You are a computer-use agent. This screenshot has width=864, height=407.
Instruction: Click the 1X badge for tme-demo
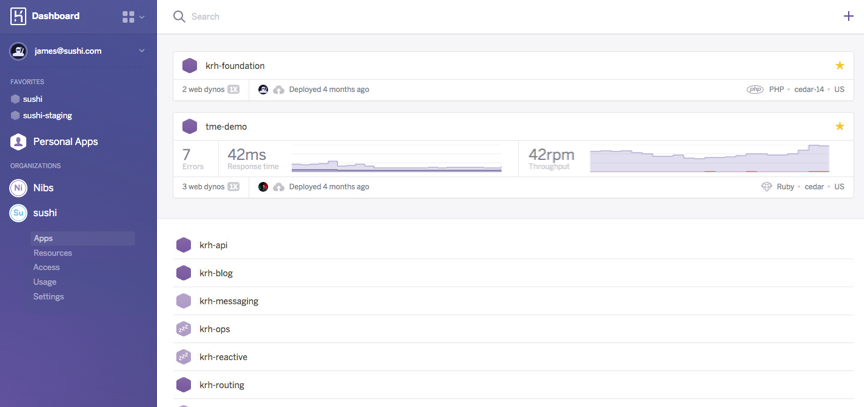[x=234, y=187]
